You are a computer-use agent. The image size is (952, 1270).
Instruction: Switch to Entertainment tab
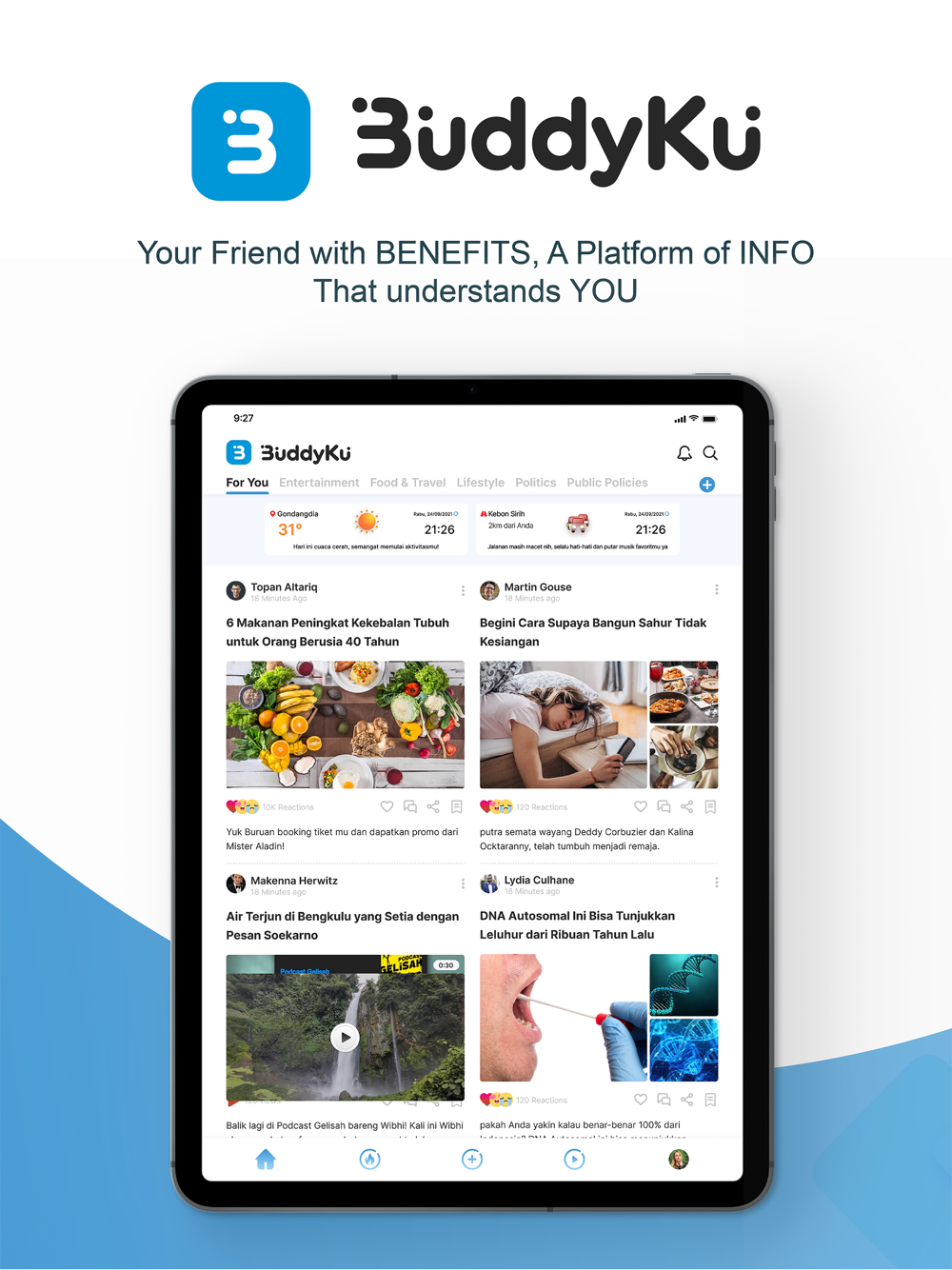click(x=319, y=483)
